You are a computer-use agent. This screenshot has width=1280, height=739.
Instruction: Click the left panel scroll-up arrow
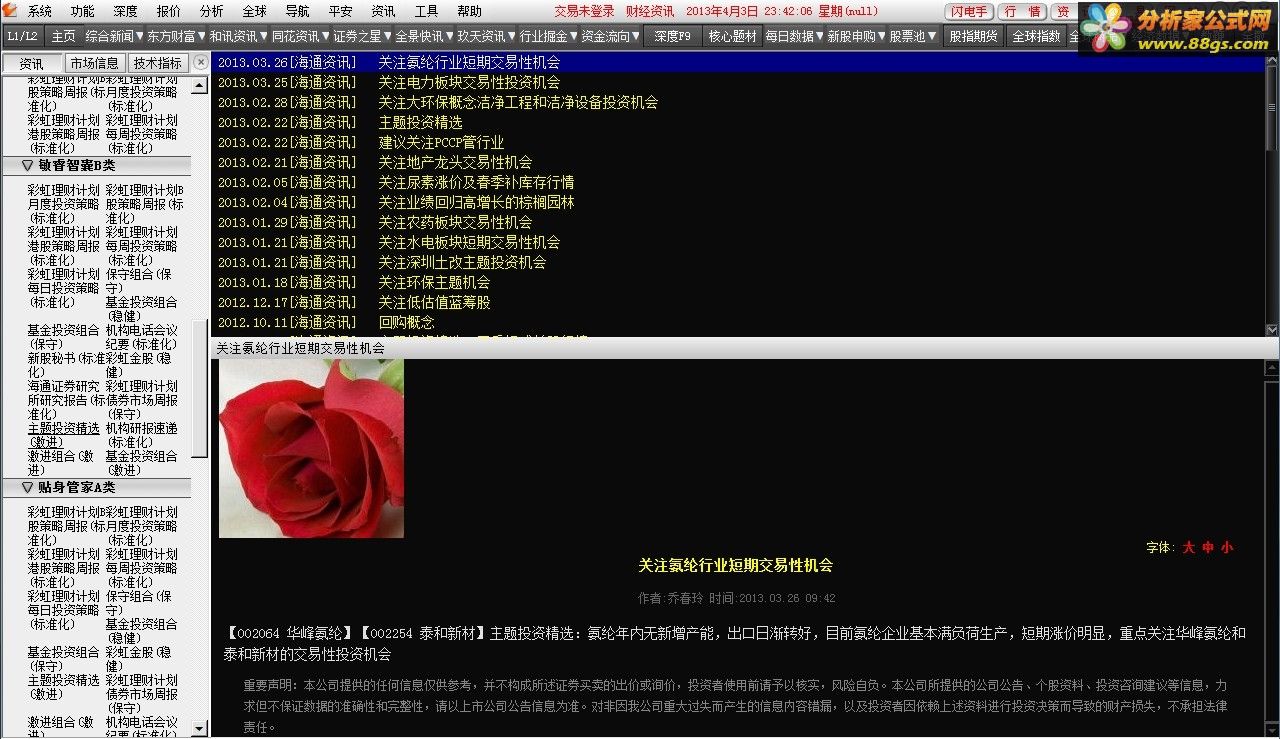(x=199, y=86)
